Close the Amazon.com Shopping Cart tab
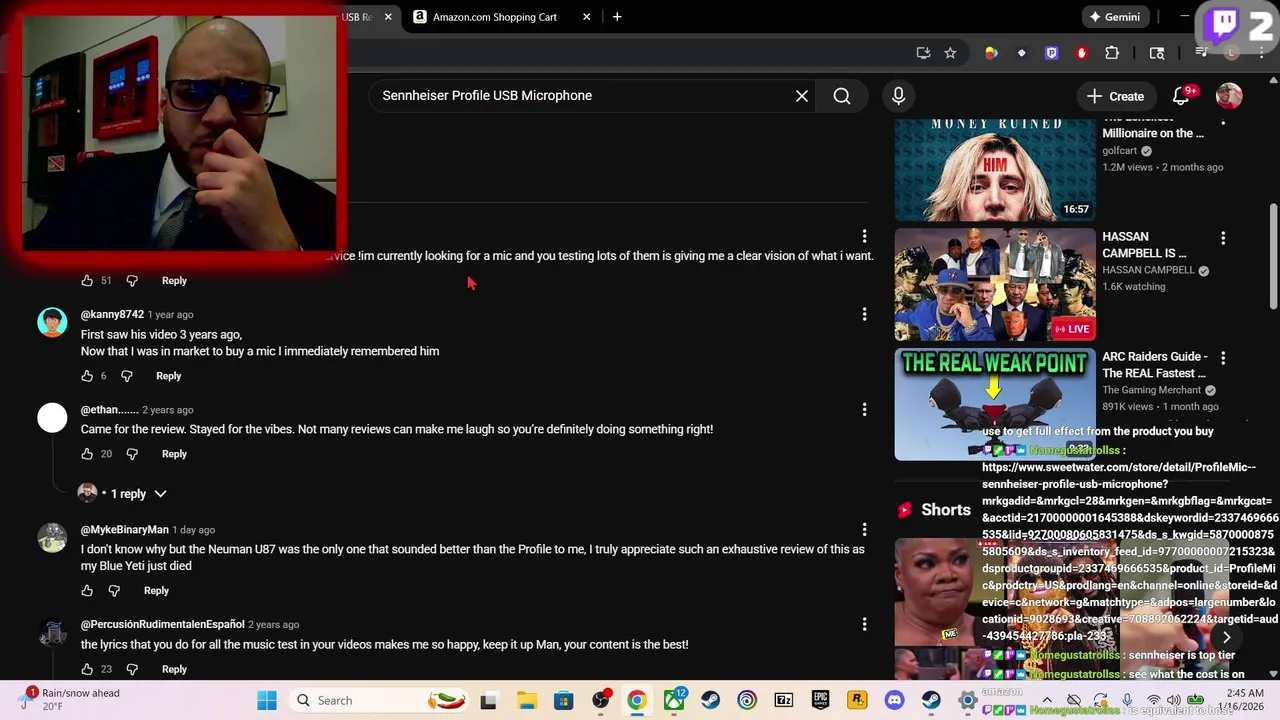The width and height of the screenshot is (1280, 720). click(x=586, y=17)
